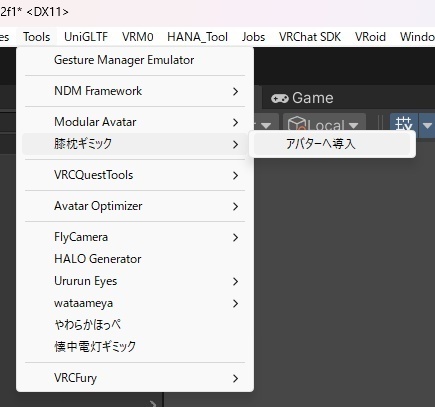Expand the VRCQuestTools submenu
This screenshot has height=407, width=435.
pyautogui.click(x=135, y=175)
